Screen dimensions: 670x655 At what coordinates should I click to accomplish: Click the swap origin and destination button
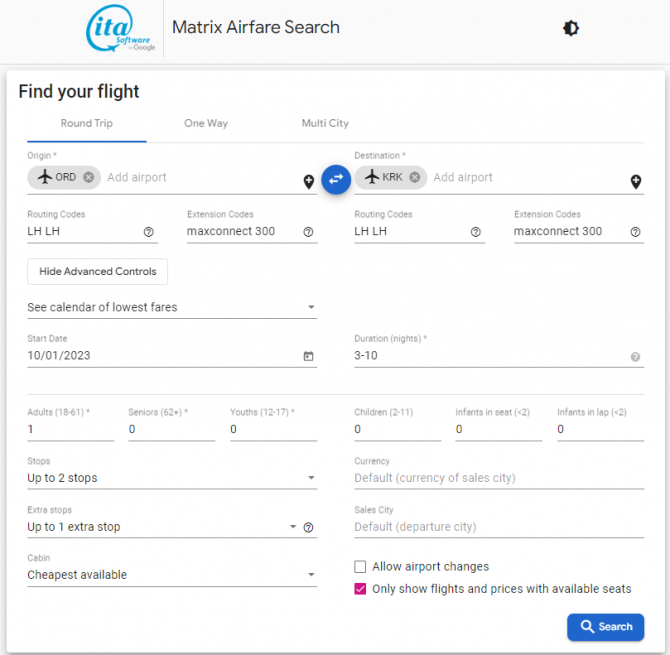(x=336, y=179)
